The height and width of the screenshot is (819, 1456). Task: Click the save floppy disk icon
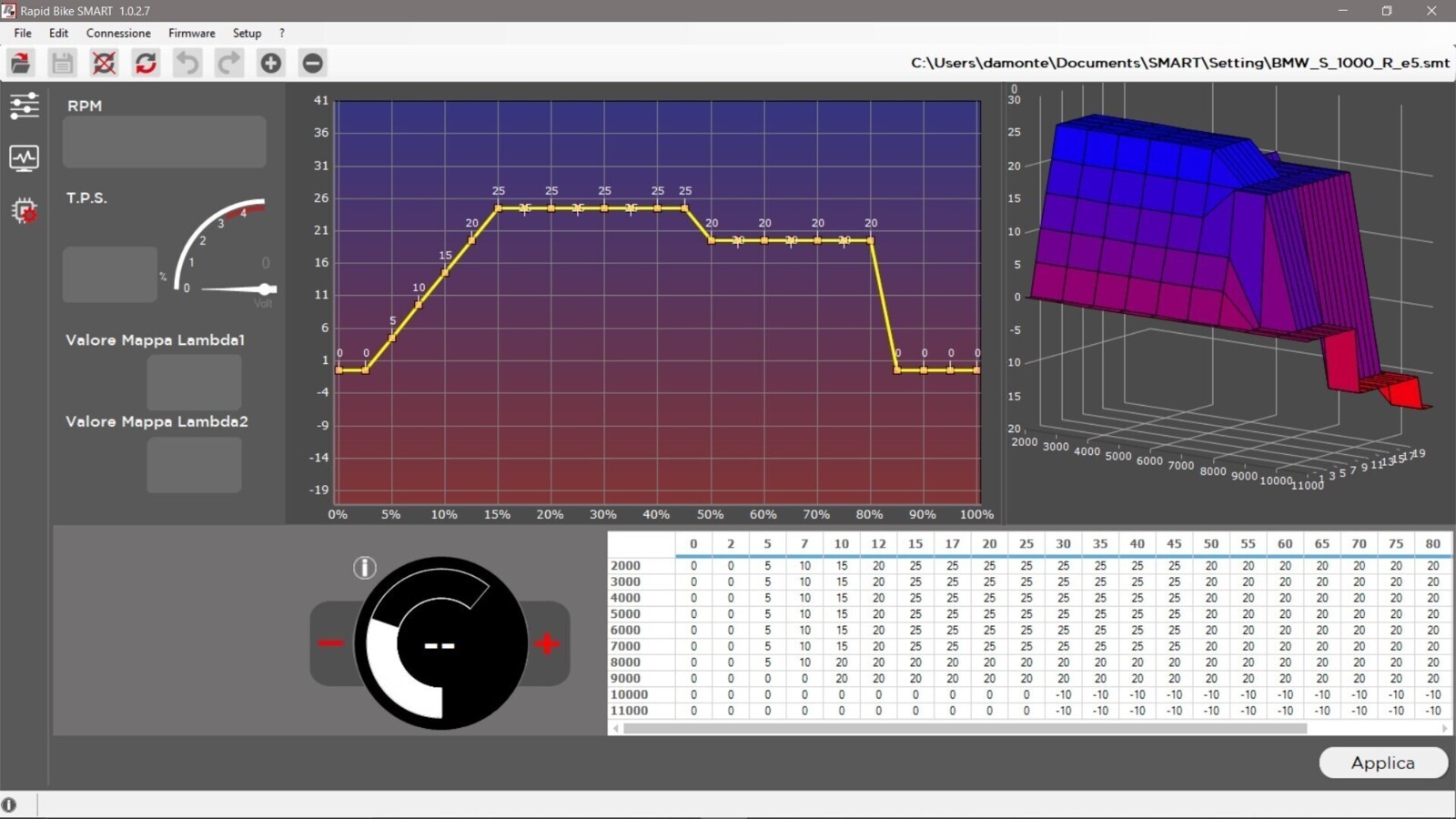[62, 63]
